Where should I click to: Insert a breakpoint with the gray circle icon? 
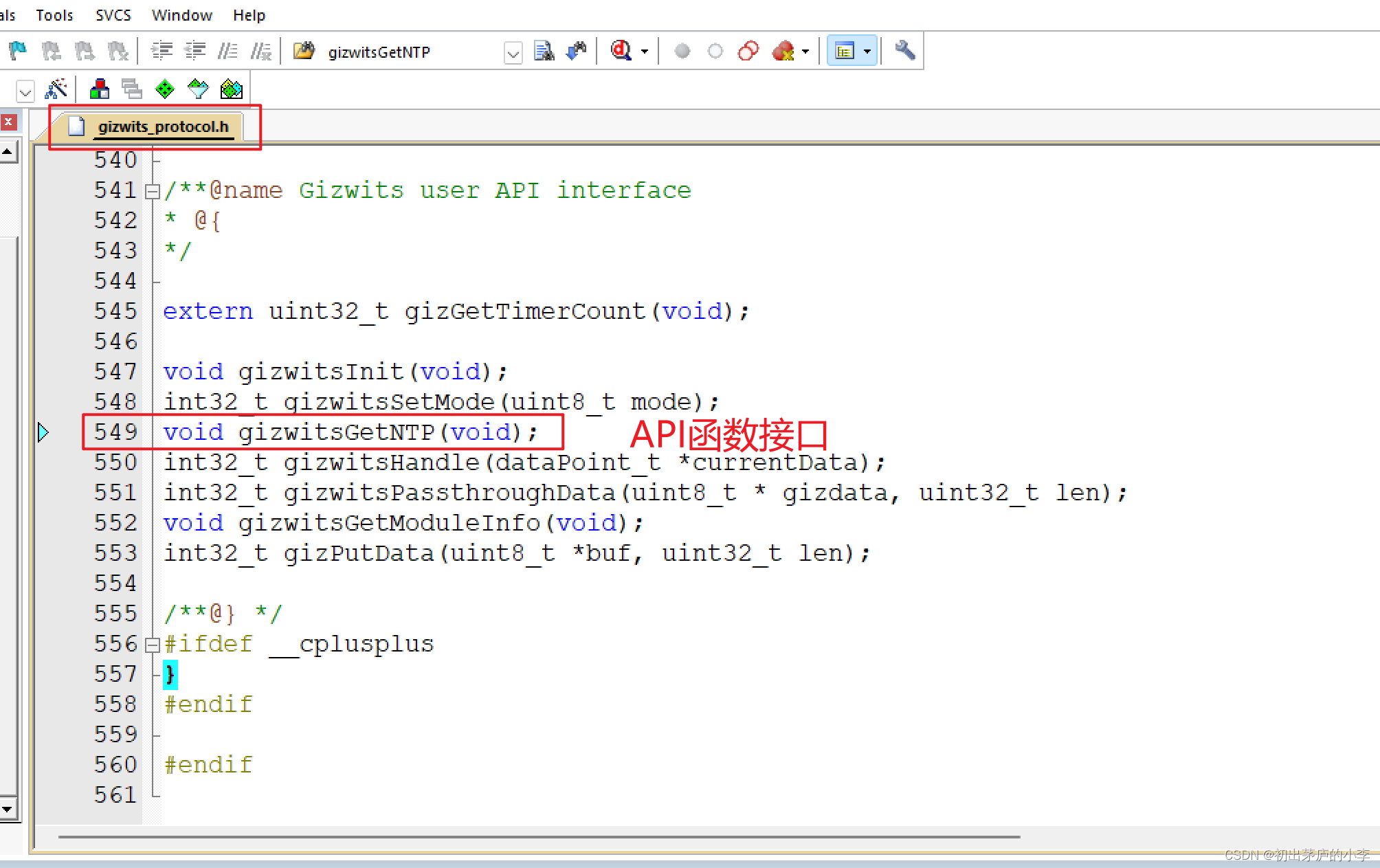pyautogui.click(x=682, y=52)
